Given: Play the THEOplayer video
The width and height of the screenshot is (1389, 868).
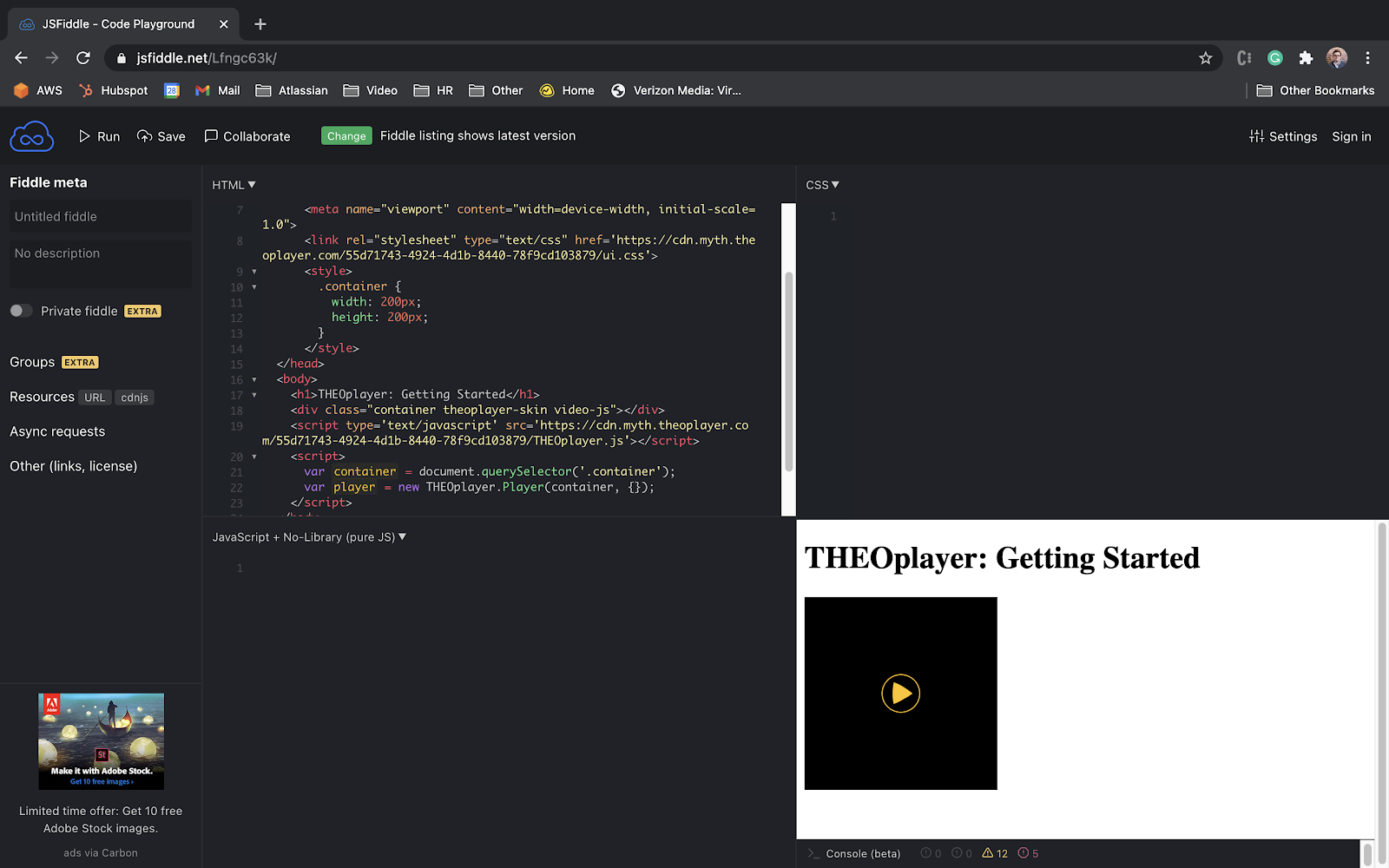Looking at the screenshot, I should point(900,694).
